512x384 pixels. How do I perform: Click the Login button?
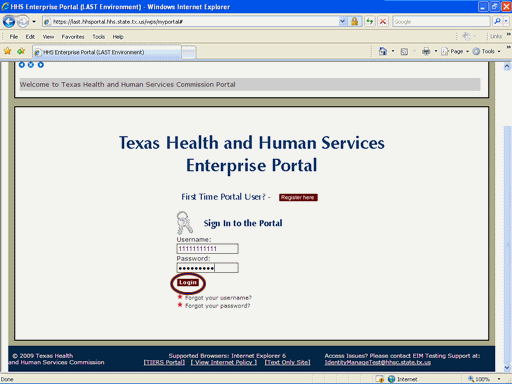tap(188, 283)
